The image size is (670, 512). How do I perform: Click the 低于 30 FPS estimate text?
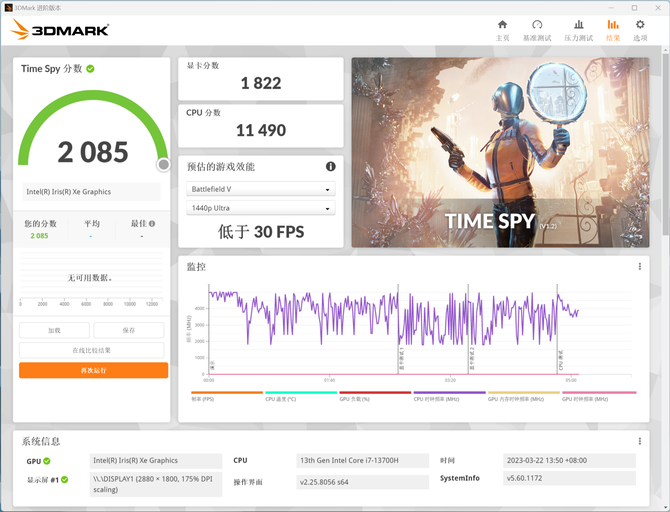coord(261,232)
